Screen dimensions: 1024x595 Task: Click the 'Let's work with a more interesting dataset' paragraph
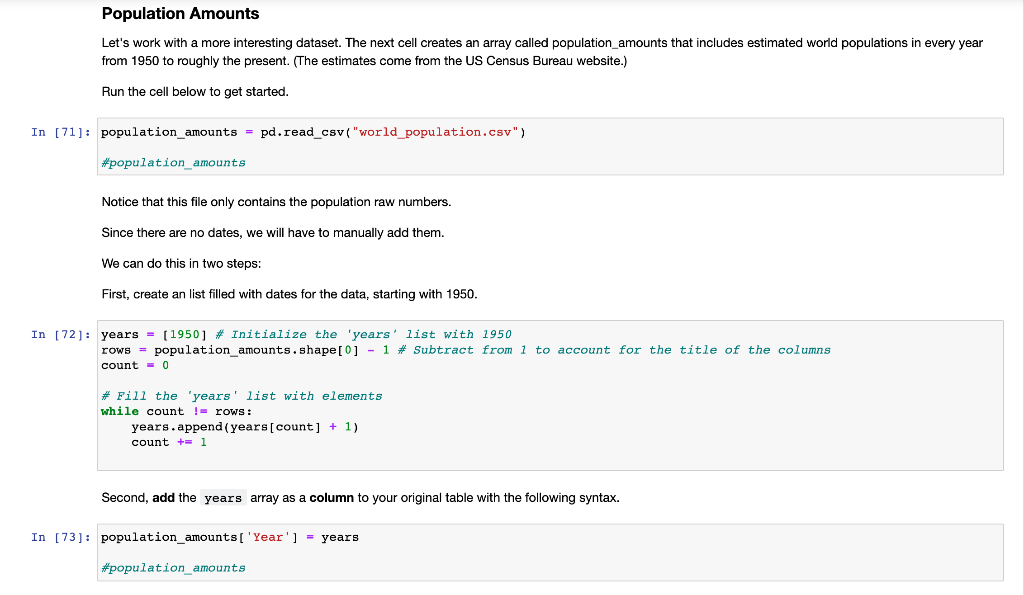coord(542,52)
